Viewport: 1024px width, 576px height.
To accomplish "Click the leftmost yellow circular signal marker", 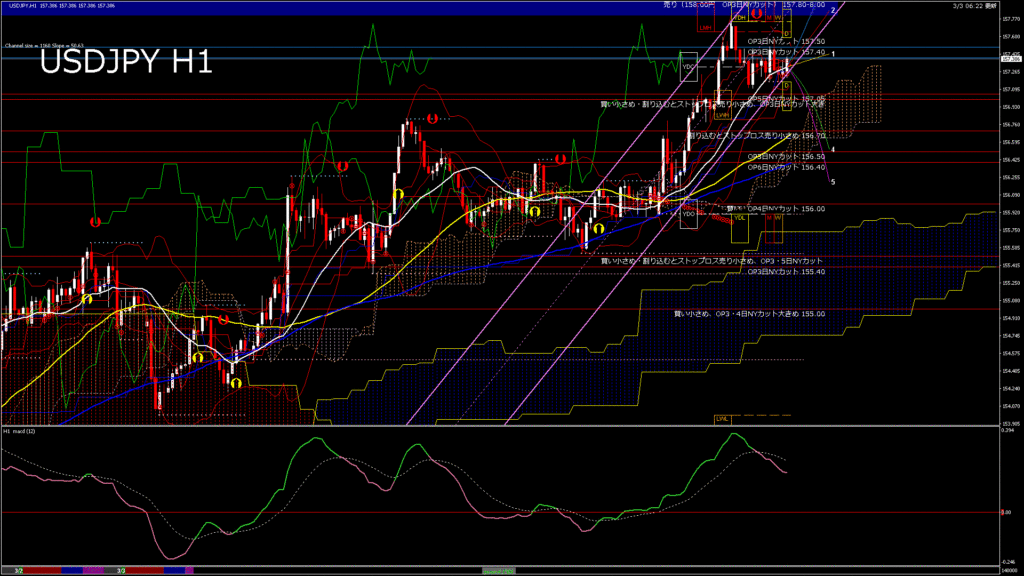I will [87, 298].
